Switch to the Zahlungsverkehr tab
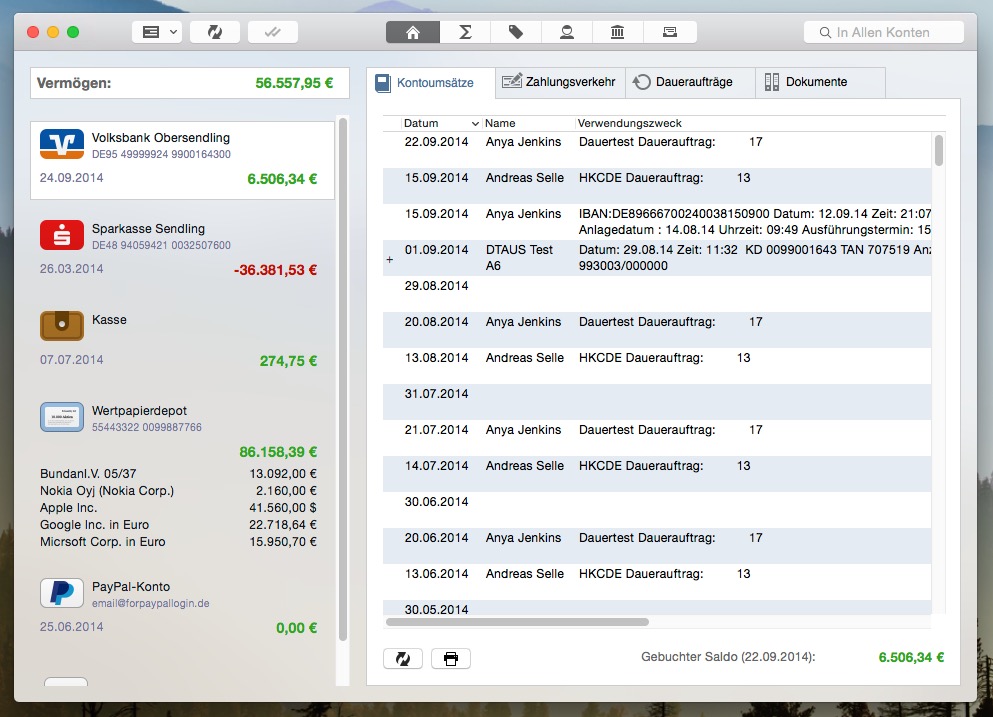 pos(561,82)
